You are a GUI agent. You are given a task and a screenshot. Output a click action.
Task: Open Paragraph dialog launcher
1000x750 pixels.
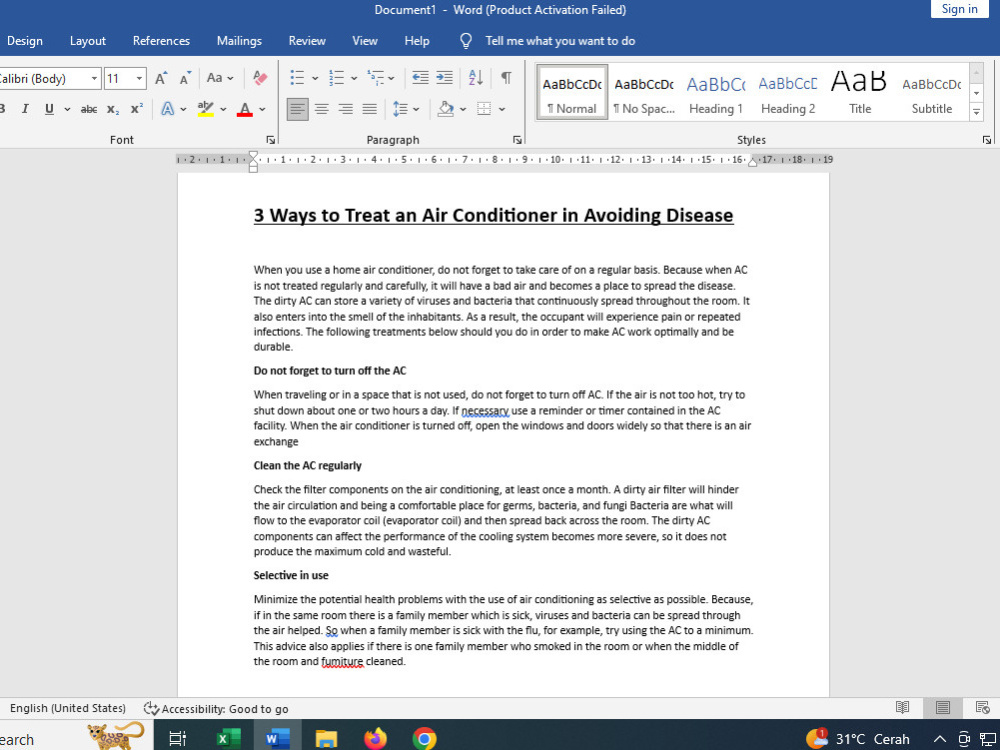pyautogui.click(x=517, y=140)
